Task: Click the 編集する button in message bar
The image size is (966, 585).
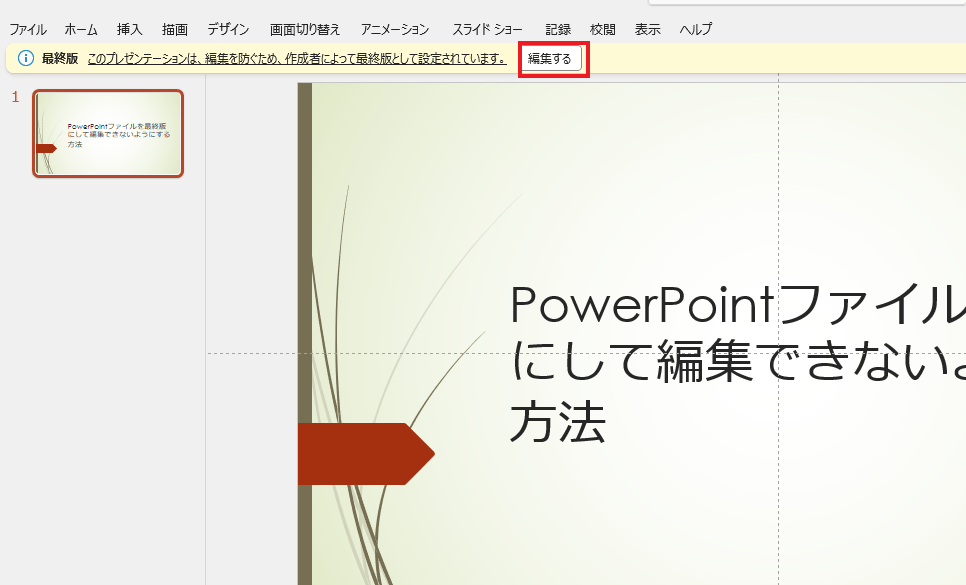Action: tap(550, 59)
